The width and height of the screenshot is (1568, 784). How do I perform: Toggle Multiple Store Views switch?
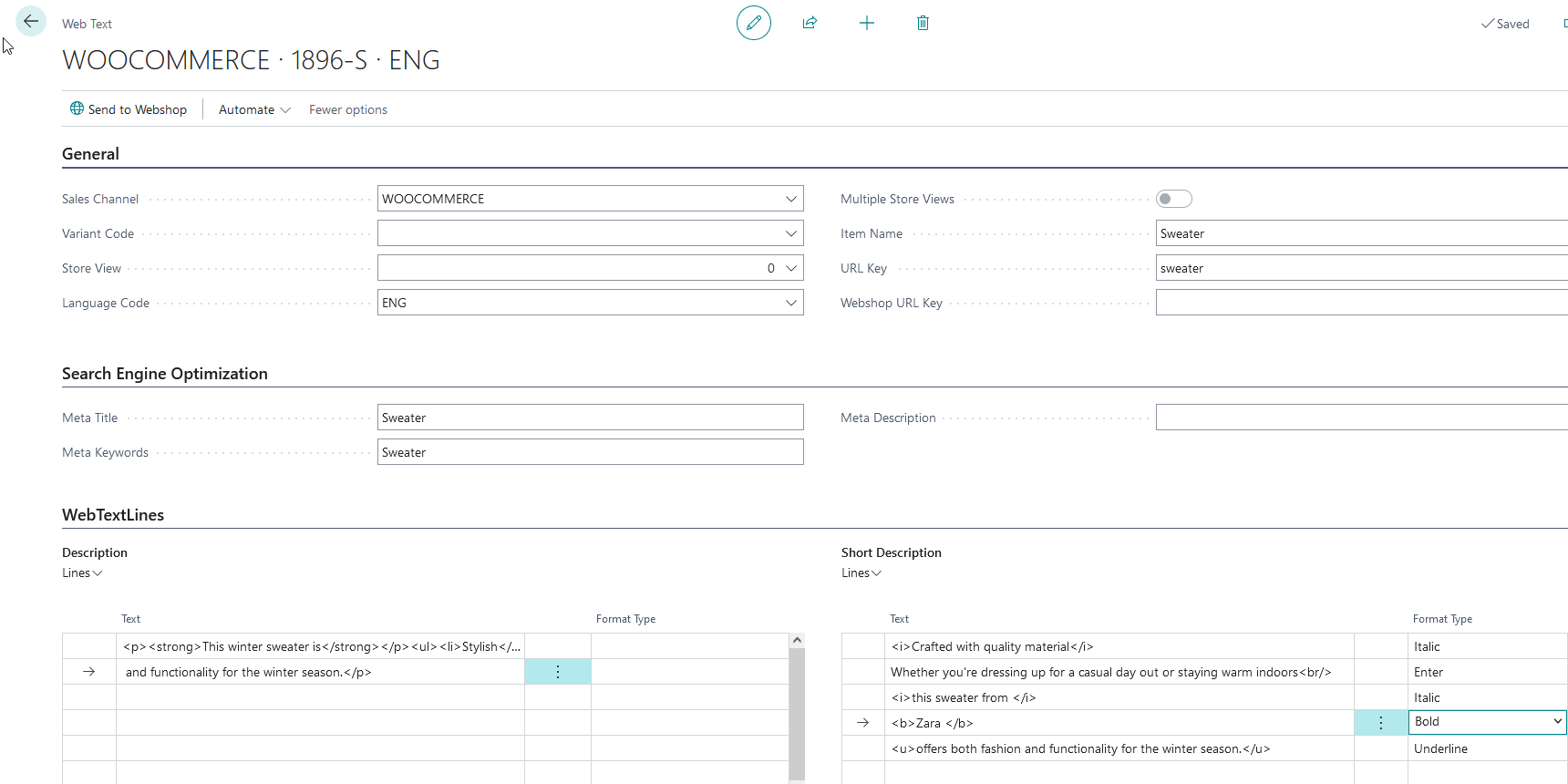point(1174,199)
